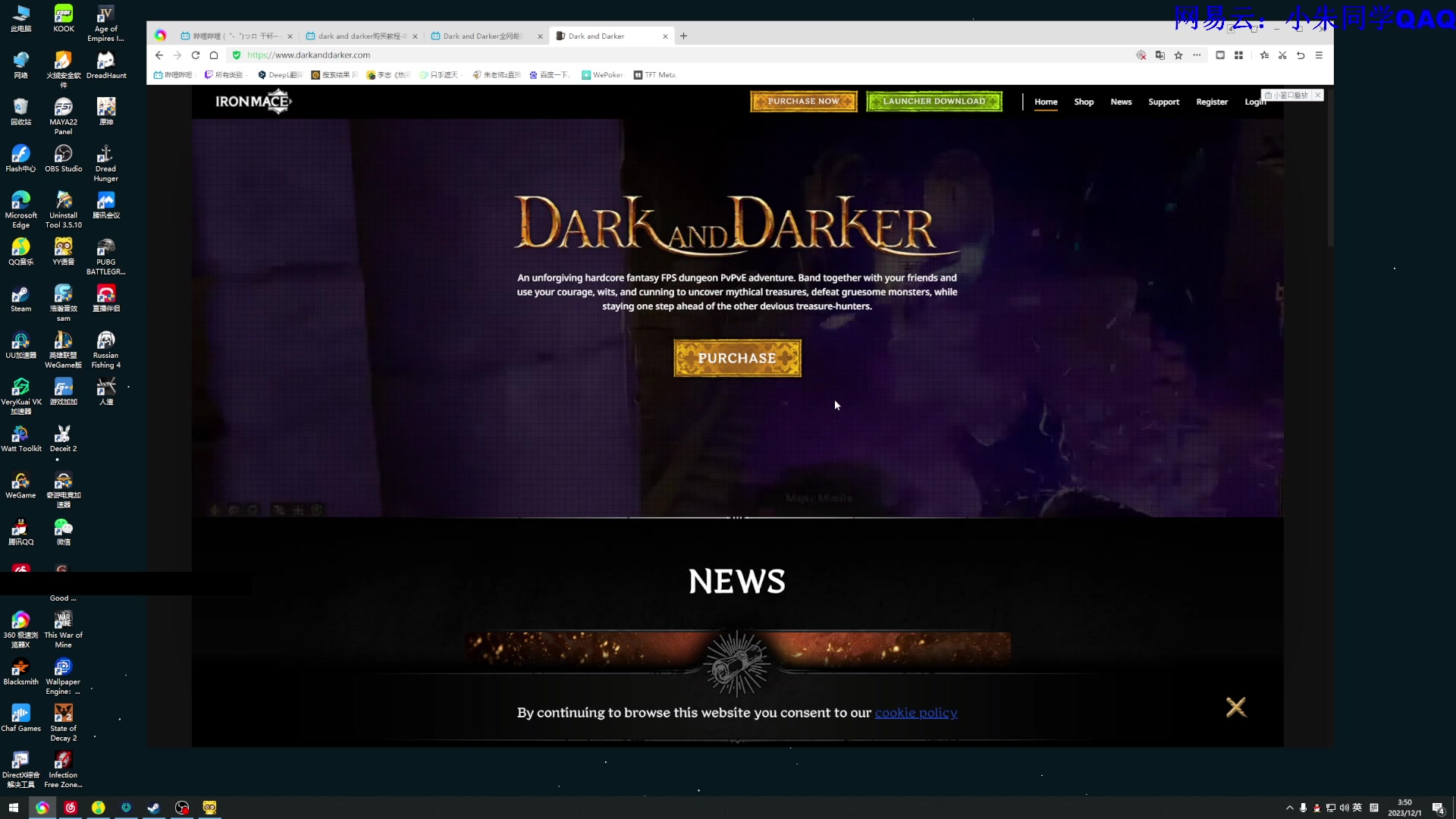Select the State of Decay 2 desktop icon
This screenshot has height=819, width=1456.
(x=64, y=723)
